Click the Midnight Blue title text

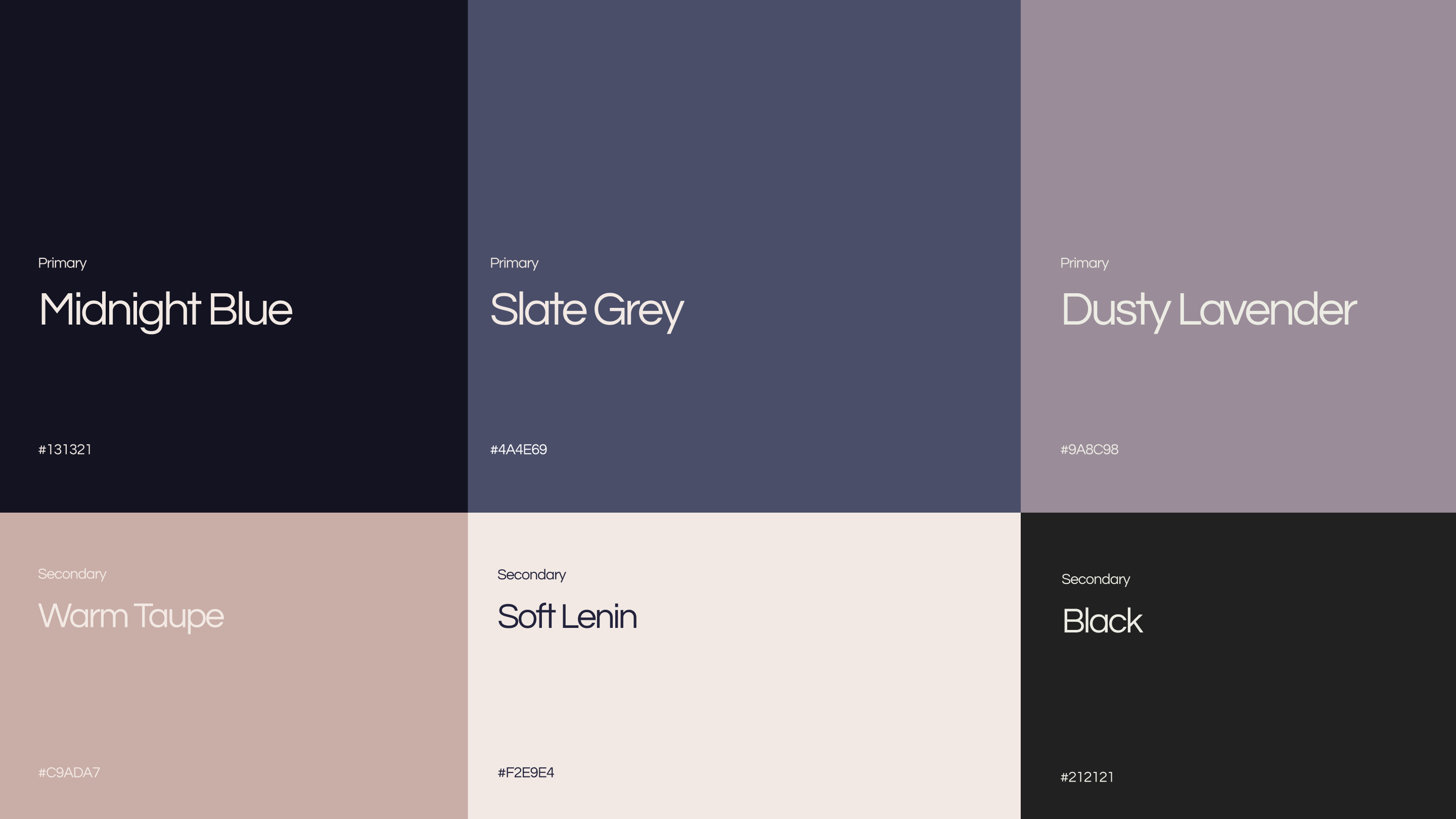pyautogui.click(x=166, y=310)
